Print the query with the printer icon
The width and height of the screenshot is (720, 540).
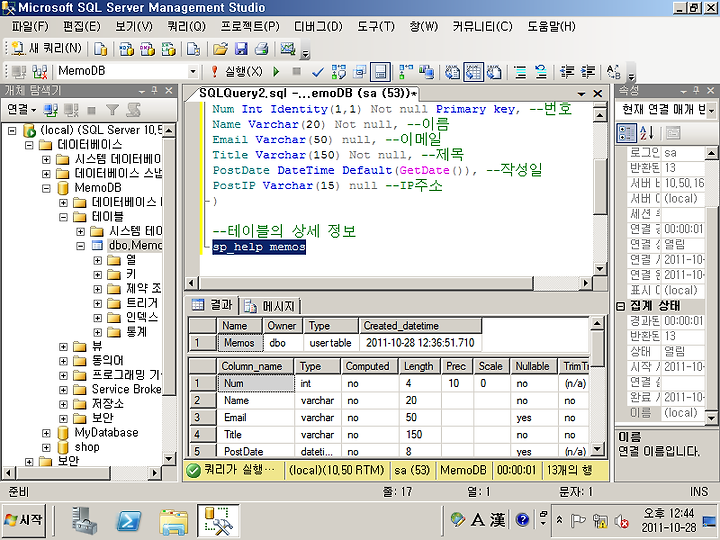click(262, 49)
